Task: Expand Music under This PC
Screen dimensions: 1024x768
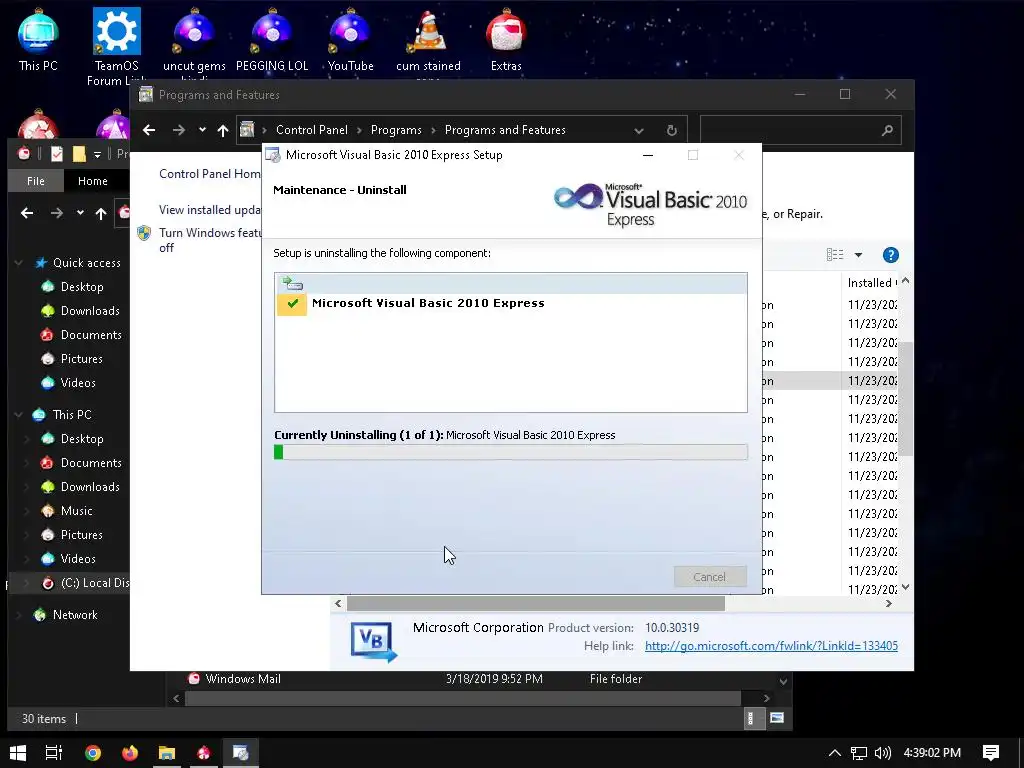Action: point(27,511)
